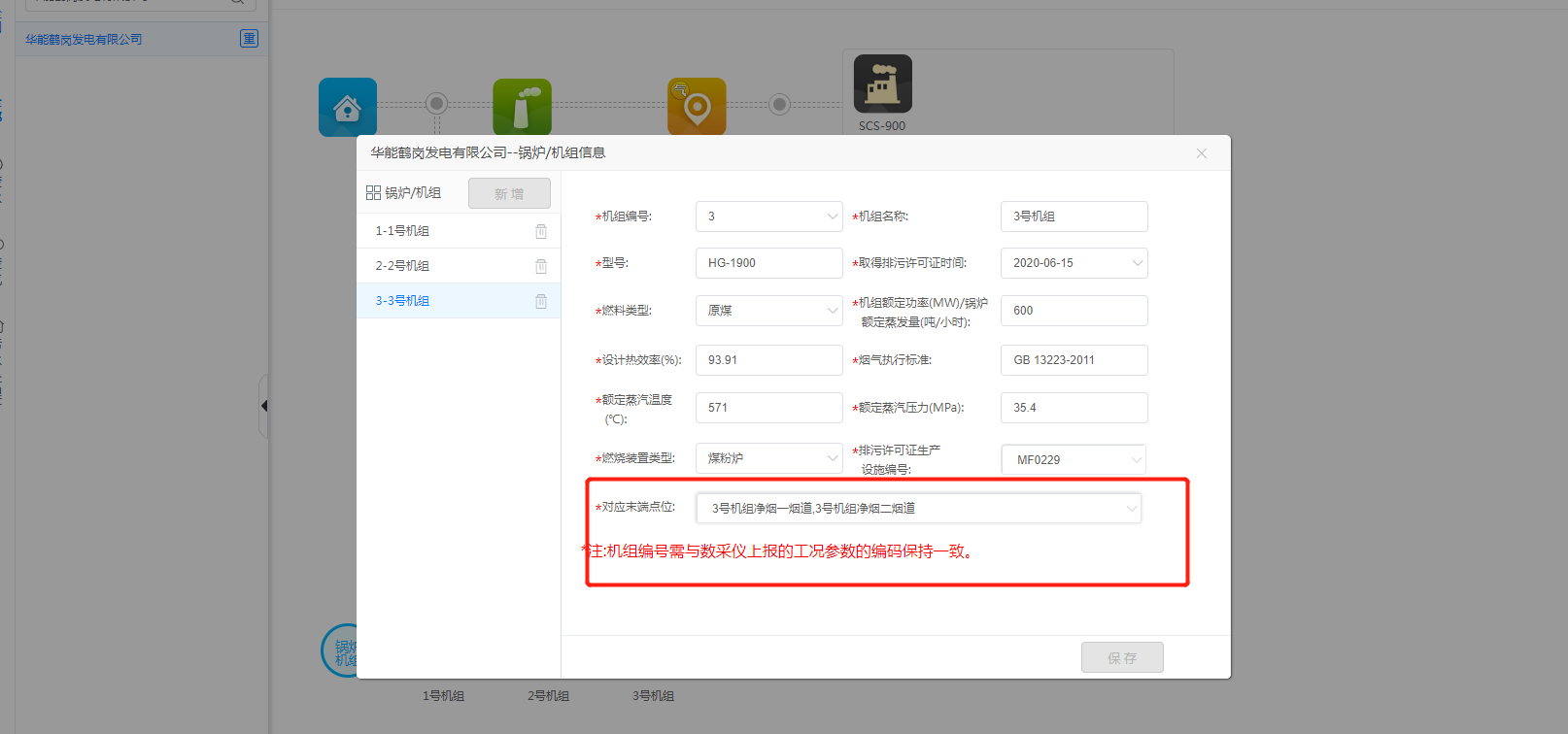
Task: Click the 机组名称 field showing 3号机组
Action: click(x=1074, y=217)
